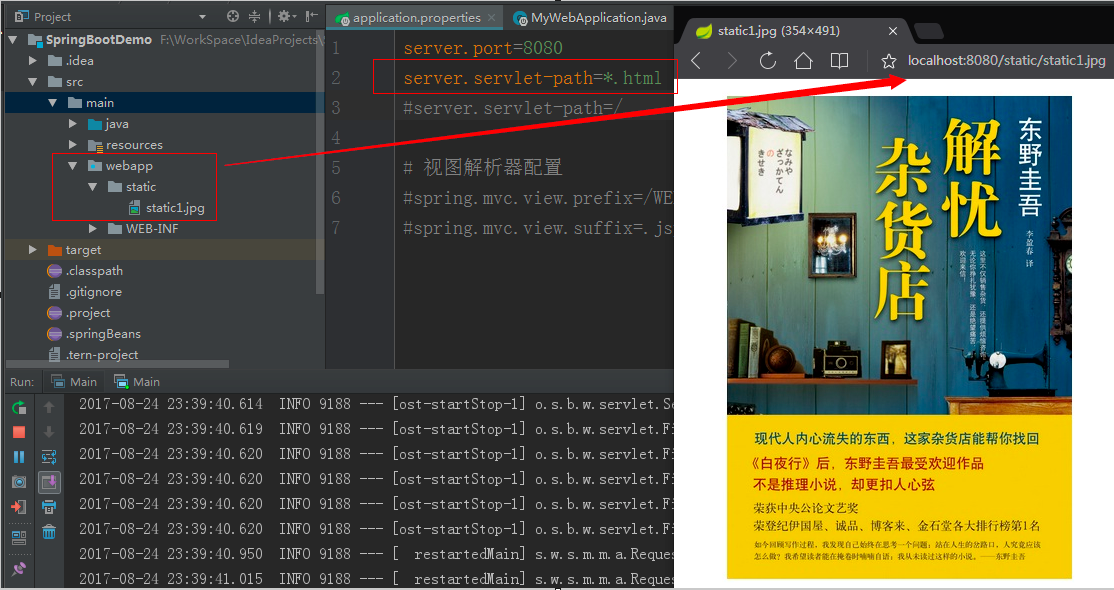
Task: Collapse the SpringBootDemo project root
Action: [13, 40]
